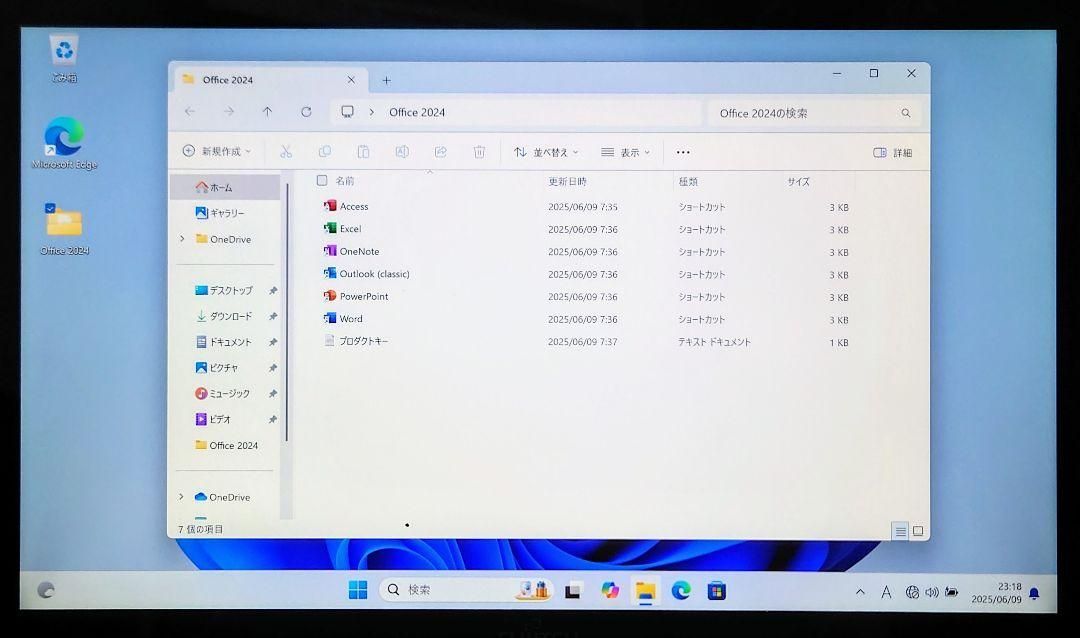Open the three-dot more options menu
Screen dimensions: 1080x638
pos(683,152)
